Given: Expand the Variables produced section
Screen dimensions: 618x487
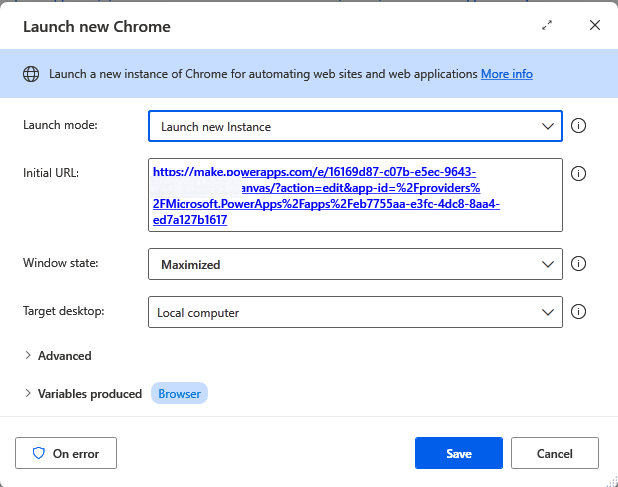Looking at the screenshot, I should (83, 394).
